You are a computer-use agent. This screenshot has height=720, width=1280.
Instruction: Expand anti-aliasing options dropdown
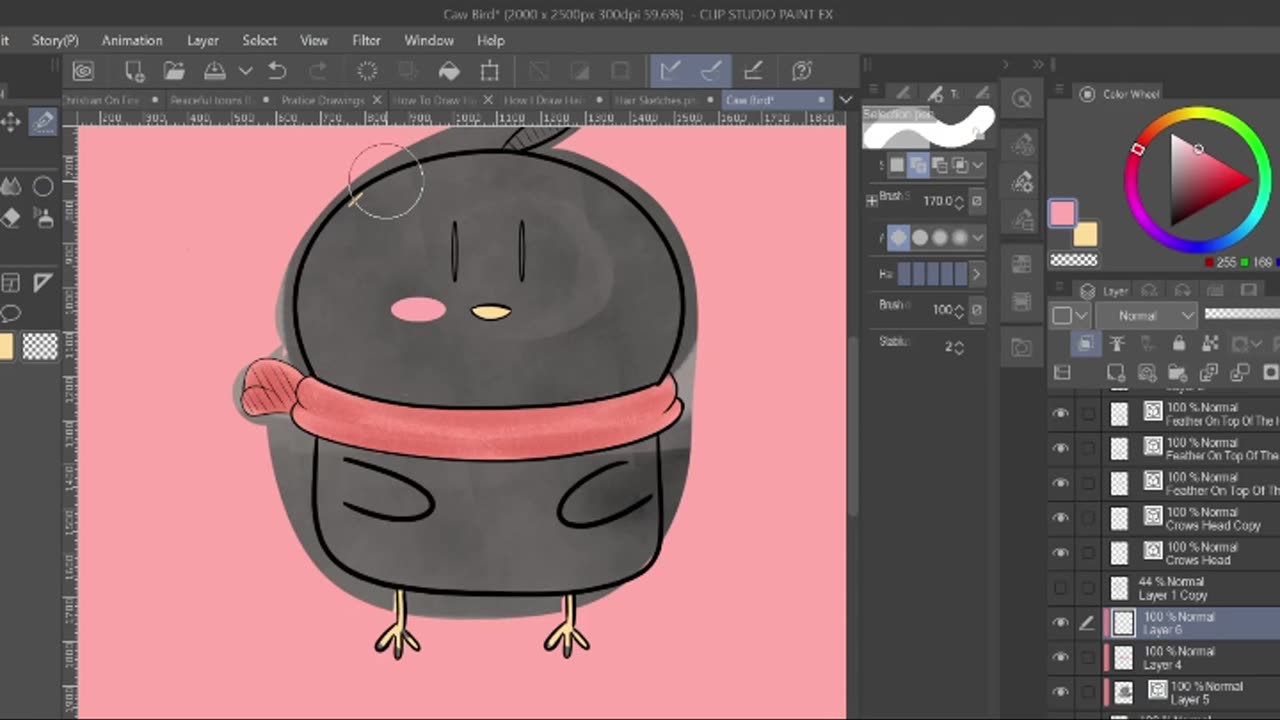(977, 237)
